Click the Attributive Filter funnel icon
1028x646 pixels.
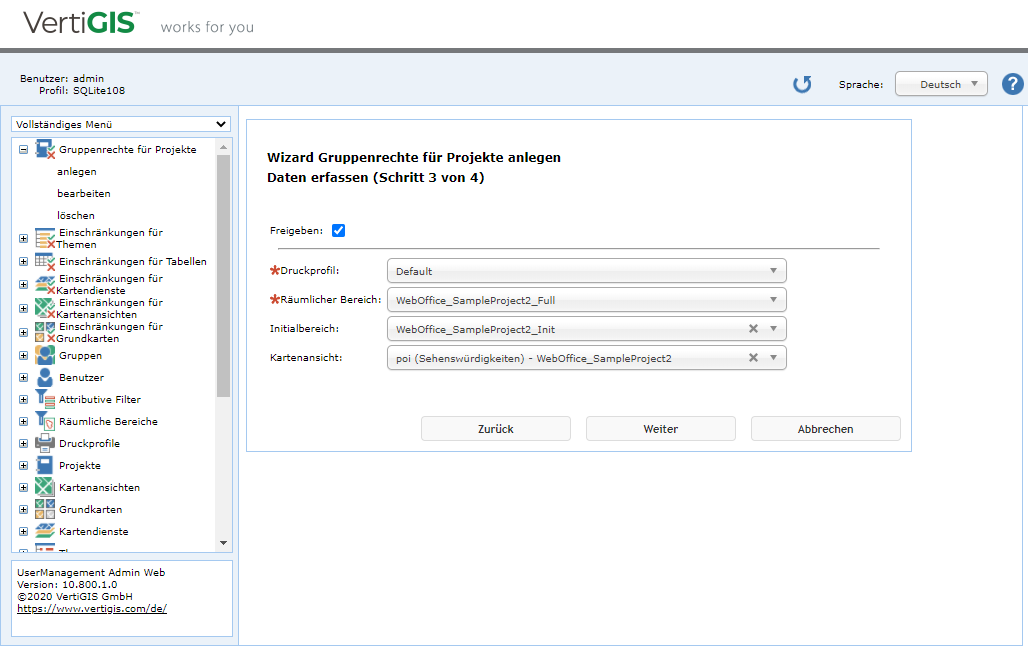(x=44, y=400)
